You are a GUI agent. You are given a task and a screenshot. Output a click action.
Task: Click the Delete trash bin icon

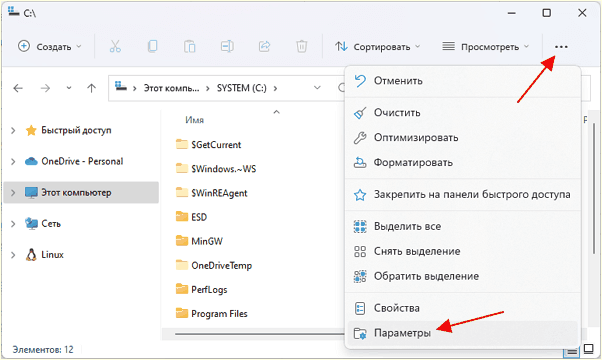coord(302,46)
